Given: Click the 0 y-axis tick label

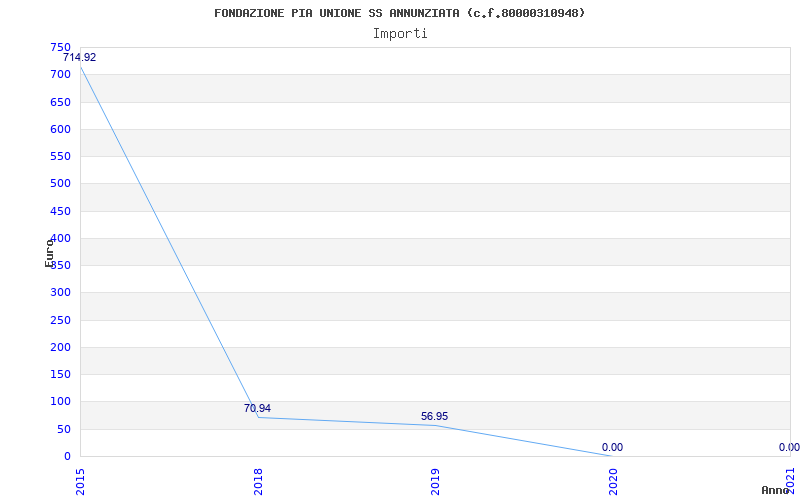Looking at the screenshot, I should 67,457.
